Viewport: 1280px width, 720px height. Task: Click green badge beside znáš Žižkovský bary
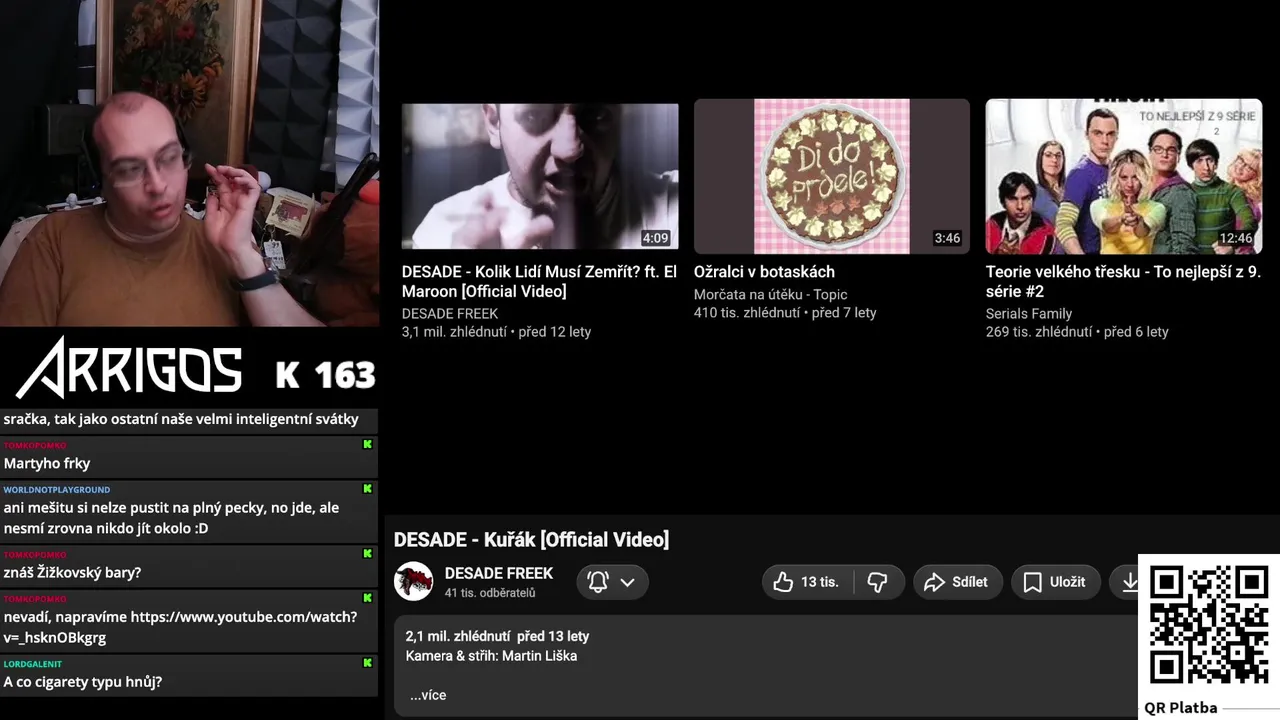(367, 553)
